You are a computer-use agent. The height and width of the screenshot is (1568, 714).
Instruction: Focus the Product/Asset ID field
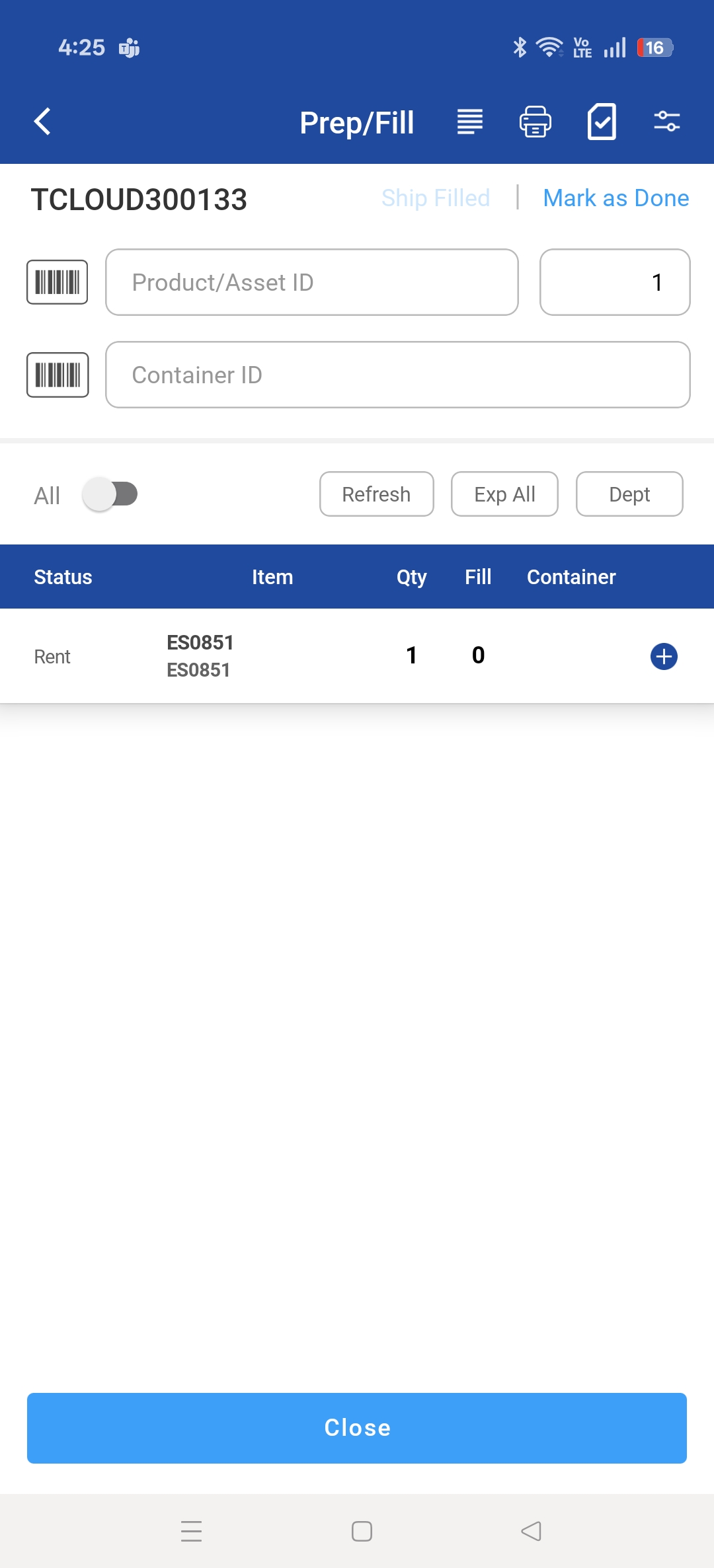311,282
